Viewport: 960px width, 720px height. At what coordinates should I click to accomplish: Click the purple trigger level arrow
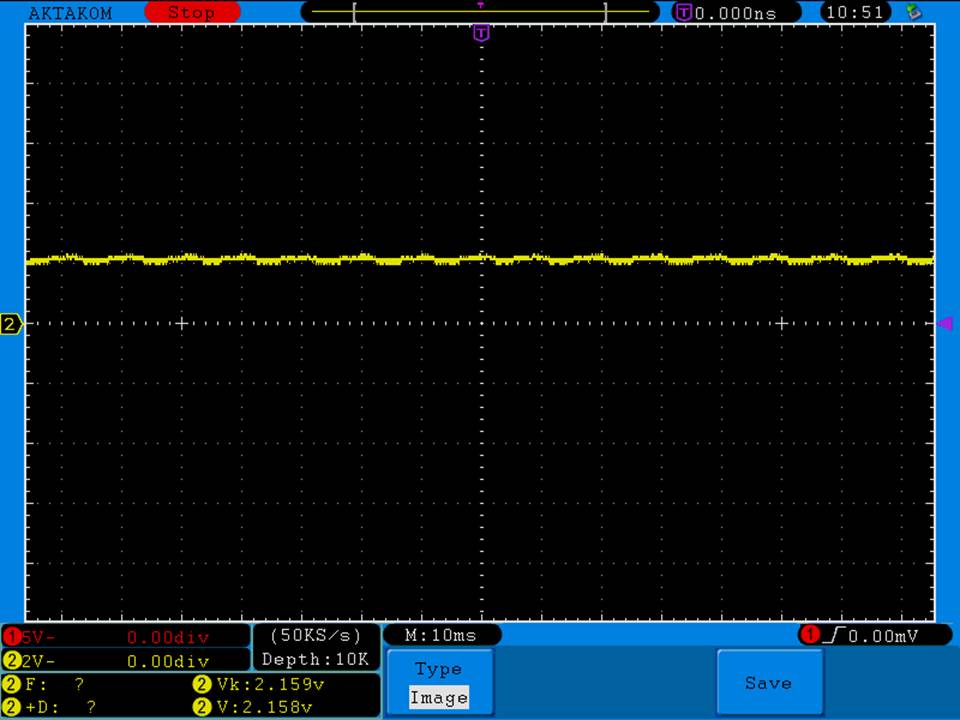944,323
